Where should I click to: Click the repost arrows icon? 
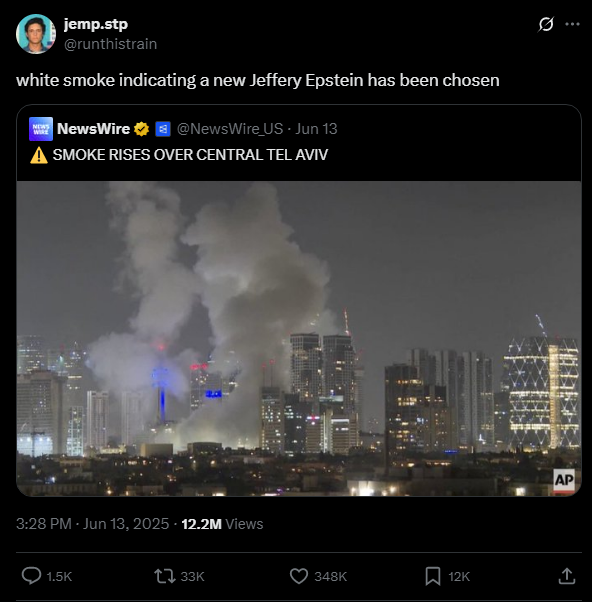click(x=165, y=576)
